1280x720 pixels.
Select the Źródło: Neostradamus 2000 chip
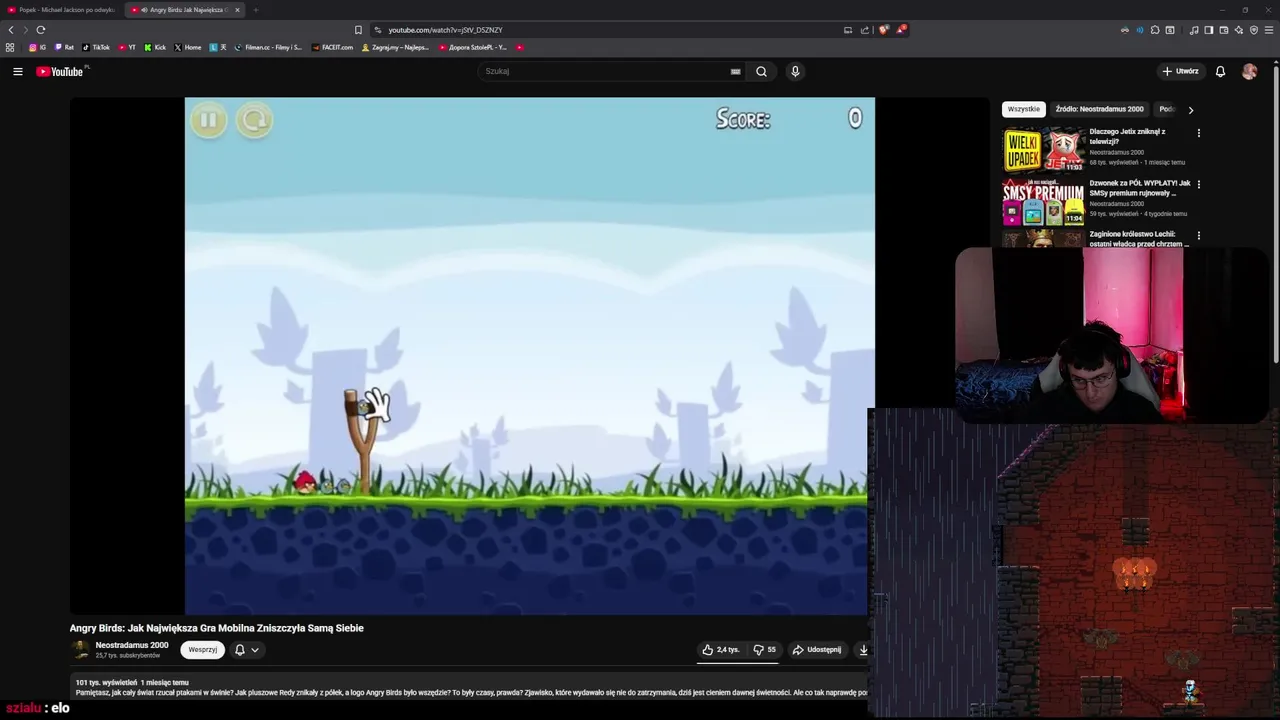pyautogui.click(x=1099, y=109)
